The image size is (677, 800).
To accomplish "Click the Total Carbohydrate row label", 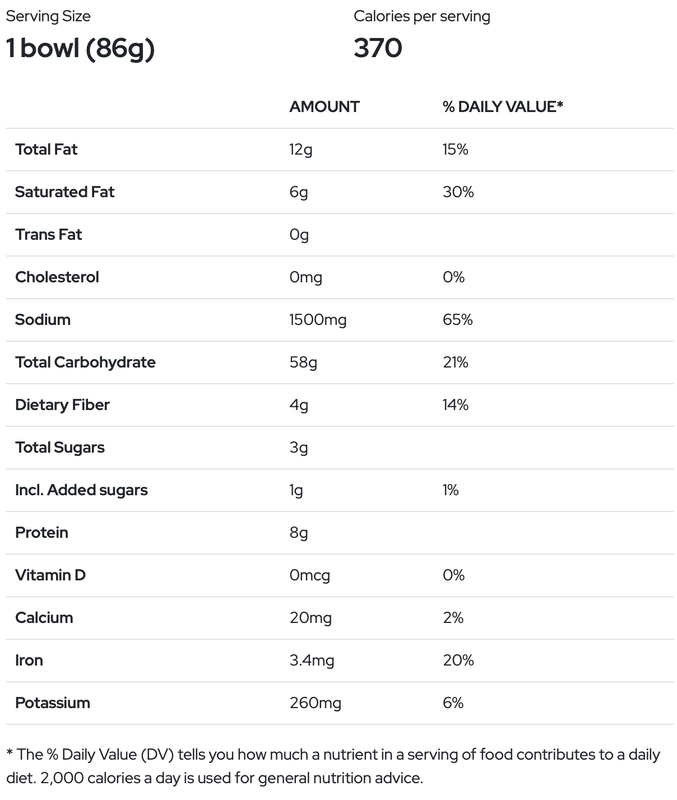I will pyautogui.click(x=85, y=362).
